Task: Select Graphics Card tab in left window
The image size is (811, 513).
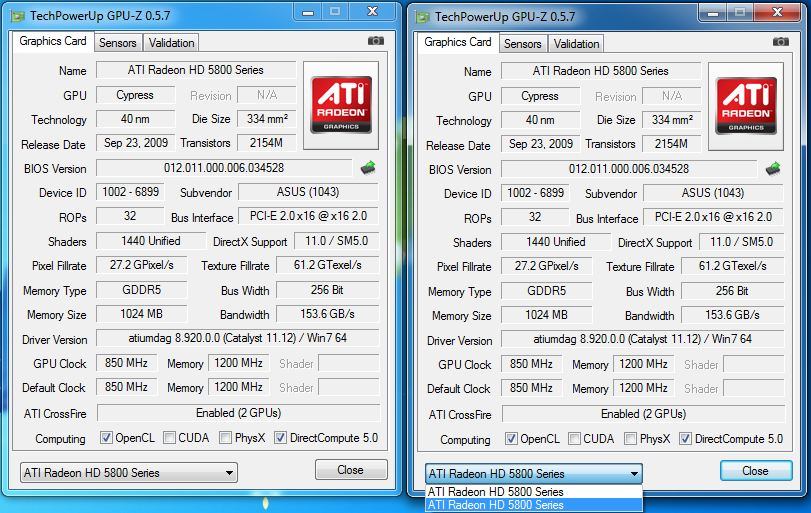Action: [53, 41]
